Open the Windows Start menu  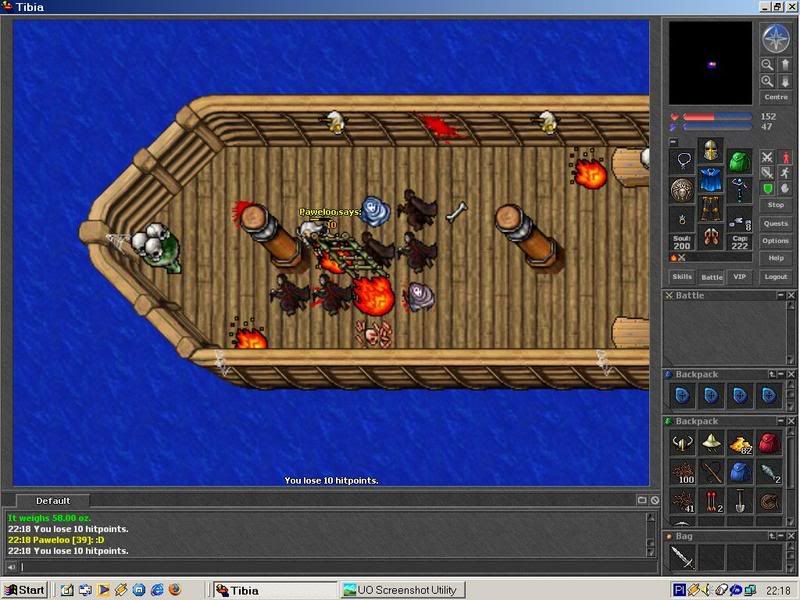(24, 590)
